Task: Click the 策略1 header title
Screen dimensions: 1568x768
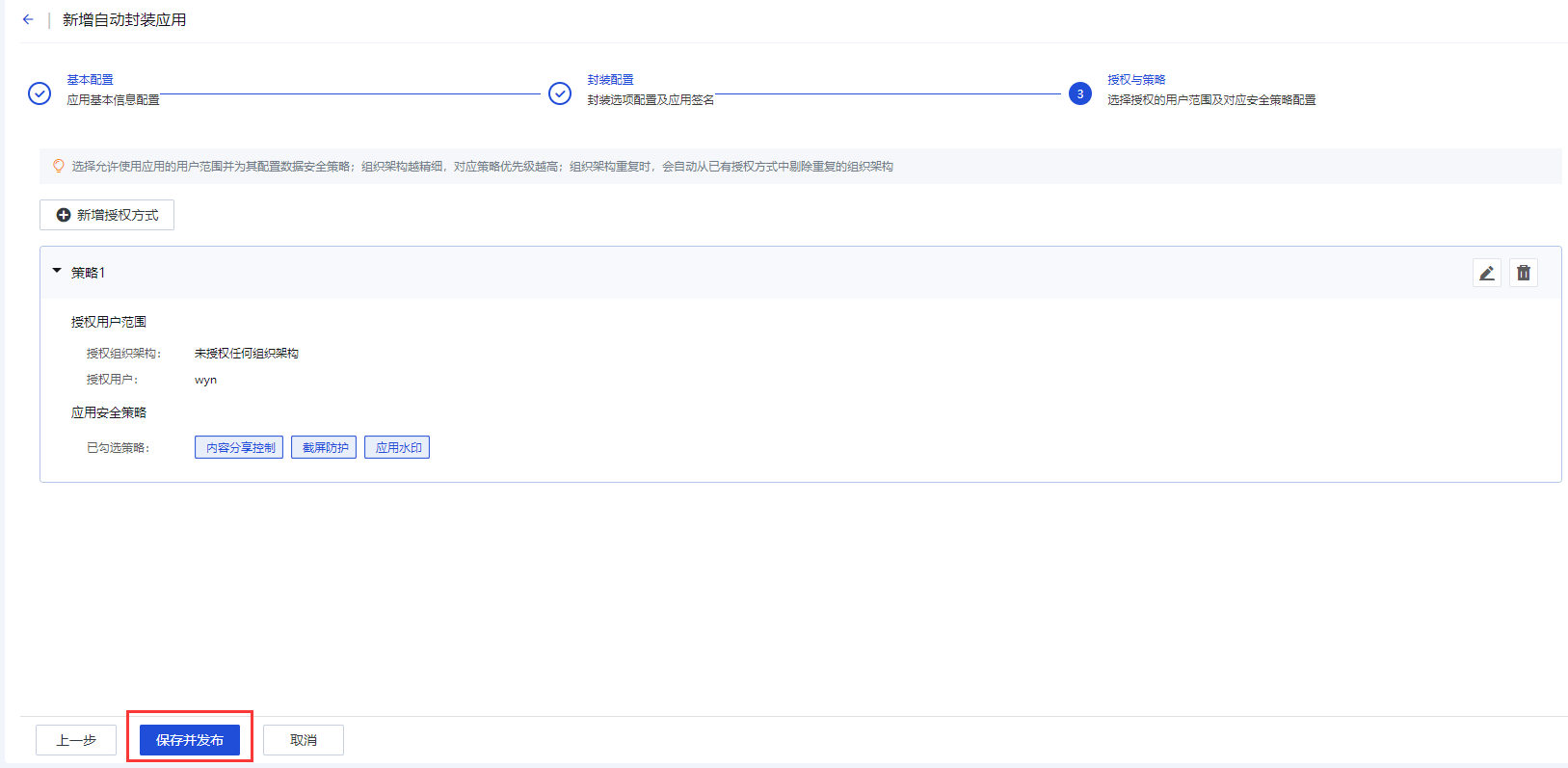Action: (88, 273)
